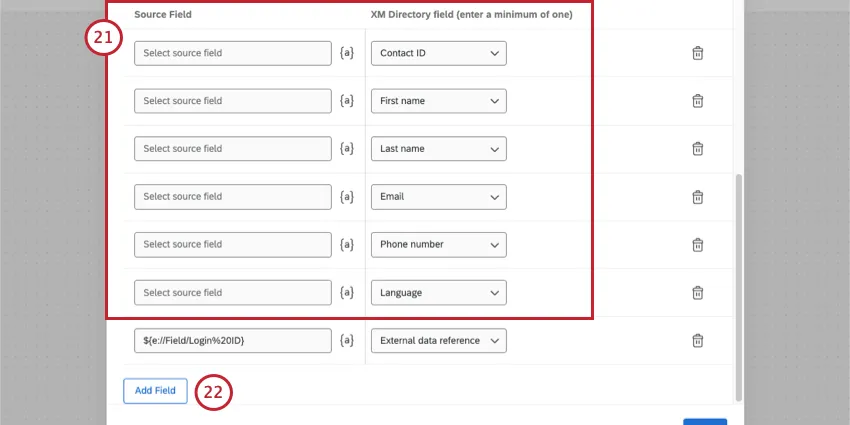Edit the Login ID source field input
This screenshot has height=425, width=850.
pyautogui.click(x=232, y=341)
